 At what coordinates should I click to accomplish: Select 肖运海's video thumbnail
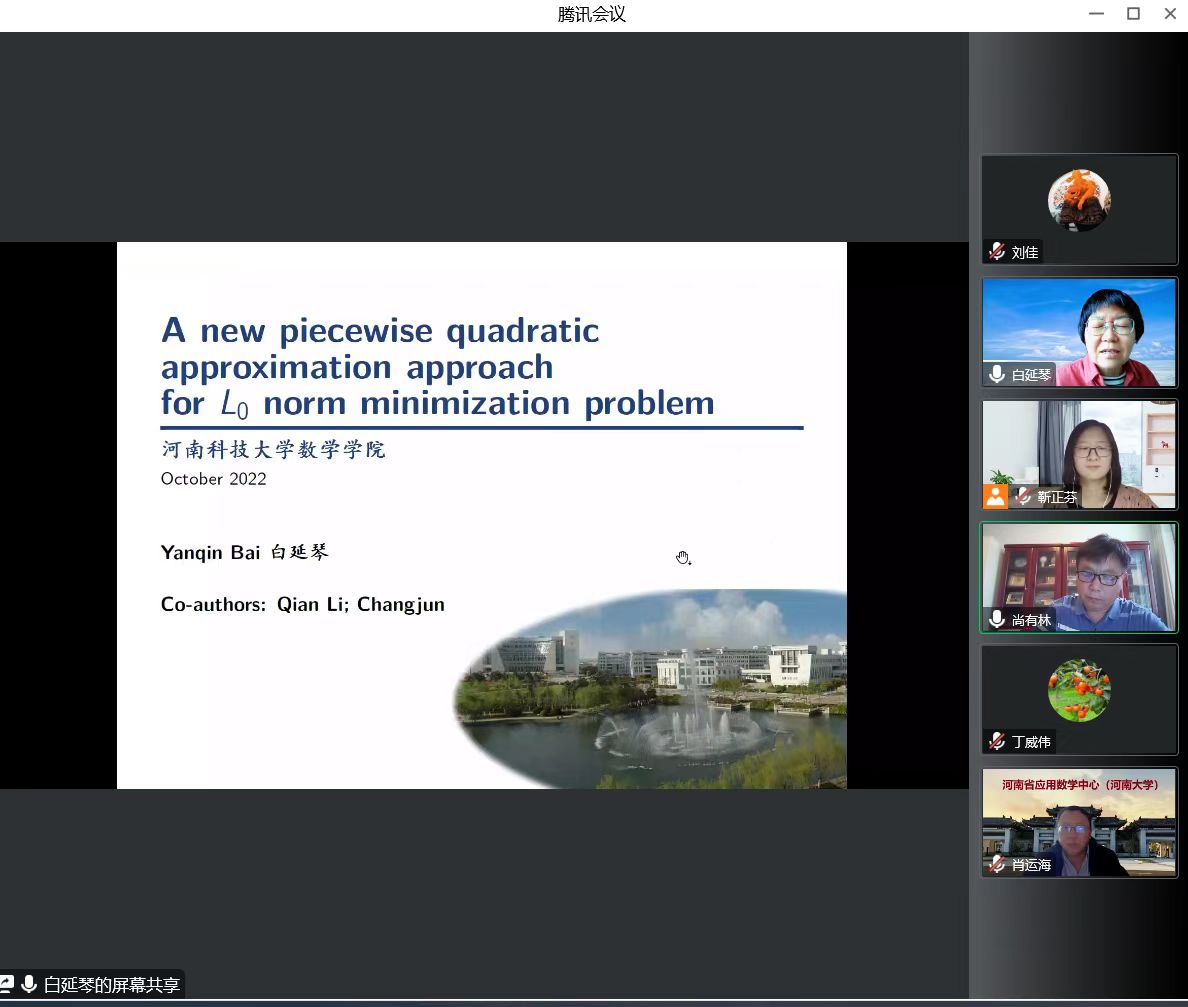[1079, 822]
